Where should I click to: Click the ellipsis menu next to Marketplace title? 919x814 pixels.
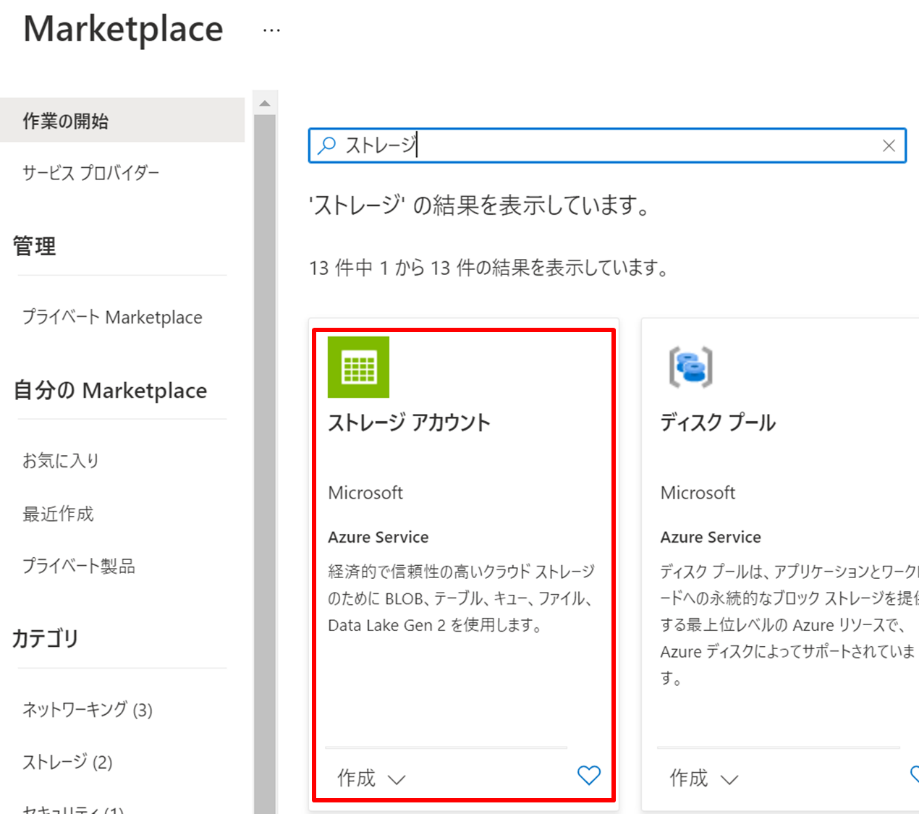click(x=271, y=30)
